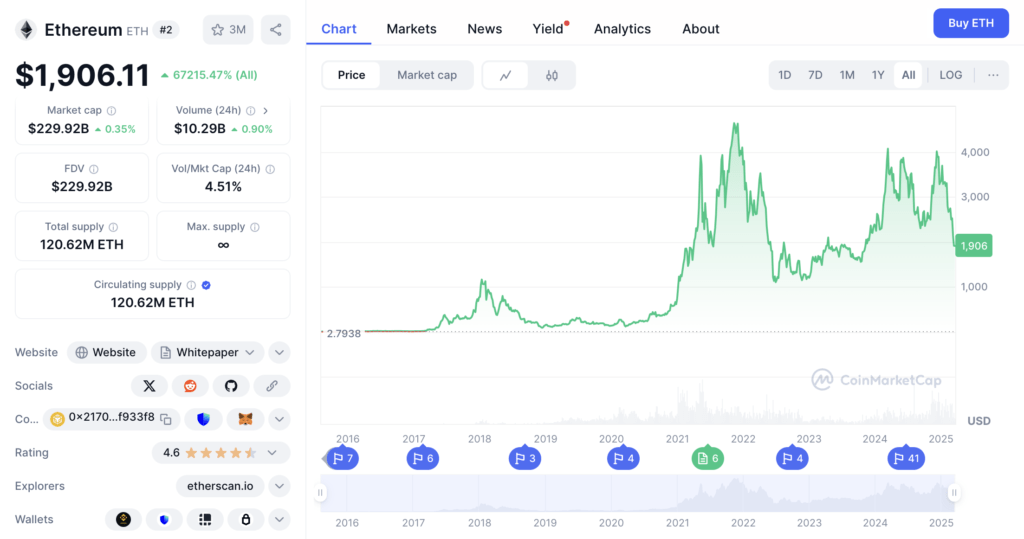Set chart range to 1M
The width and height of the screenshot is (1024, 539).
(847, 75)
